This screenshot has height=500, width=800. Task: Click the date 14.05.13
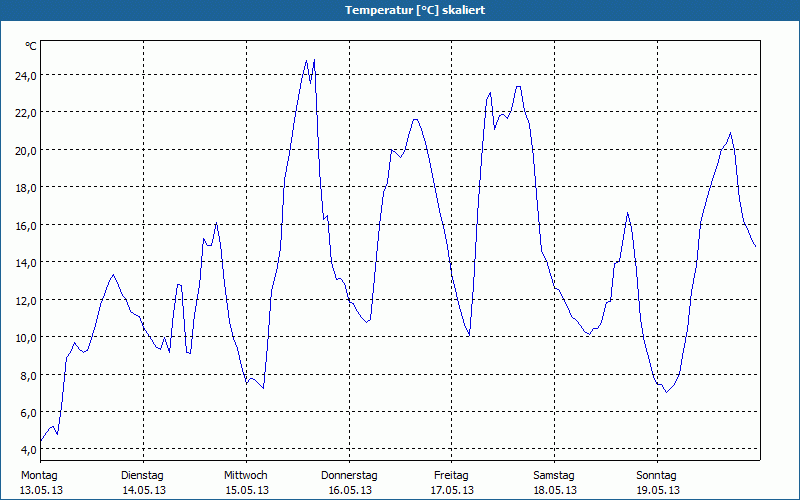(x=144, y=490)
